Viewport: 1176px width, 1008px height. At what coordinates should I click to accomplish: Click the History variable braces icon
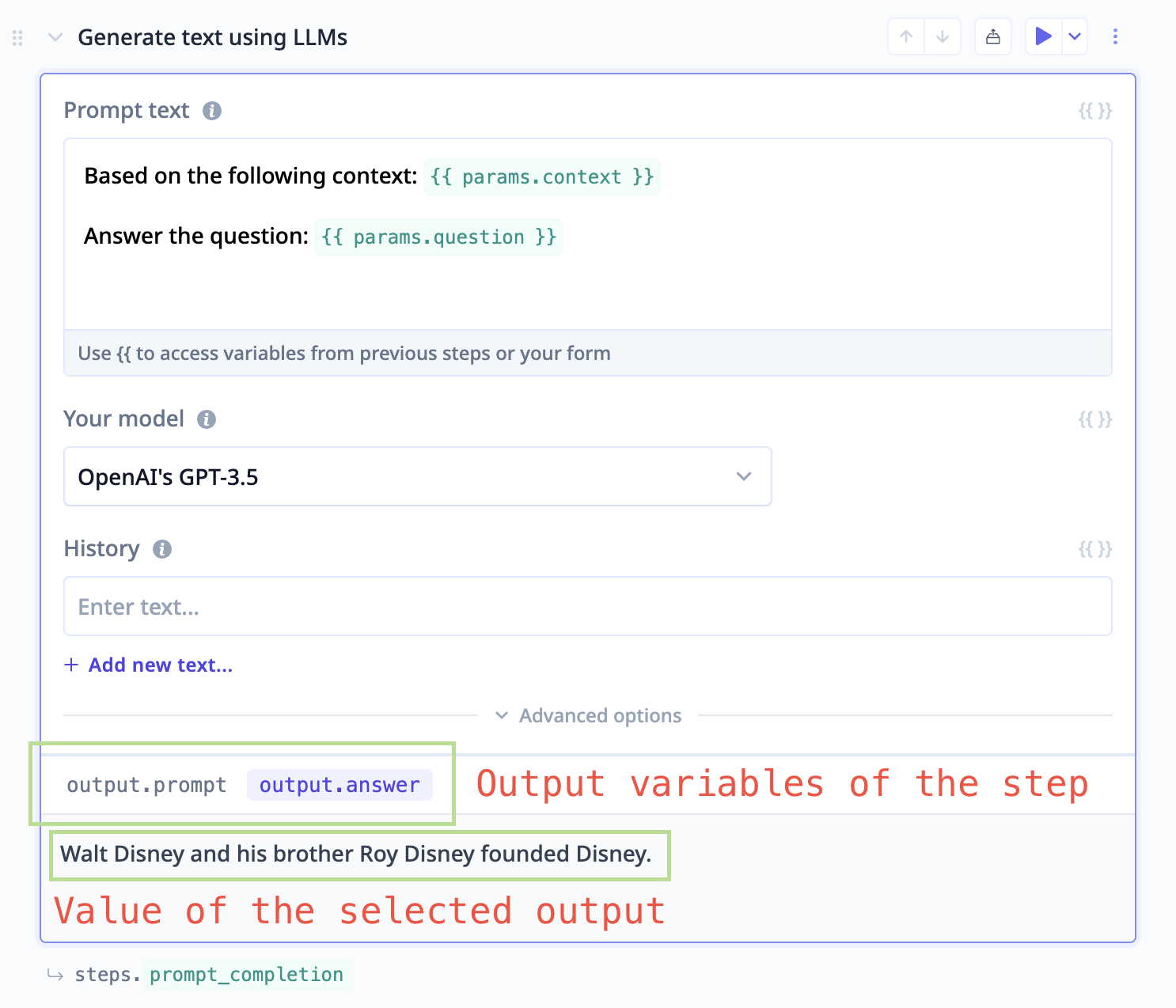tap(1095, 549)
